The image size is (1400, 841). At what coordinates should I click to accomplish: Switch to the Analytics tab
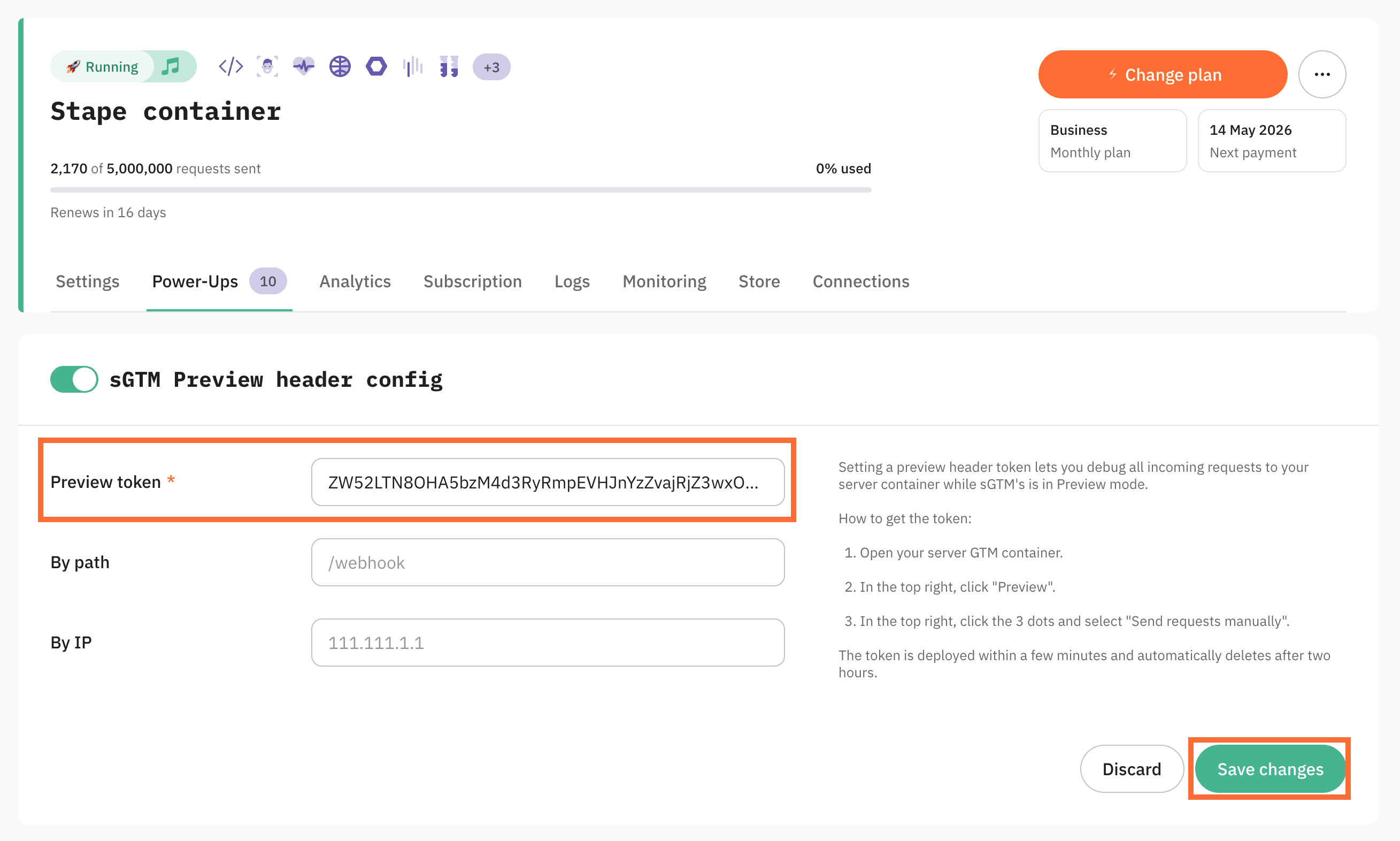(355, 281)
